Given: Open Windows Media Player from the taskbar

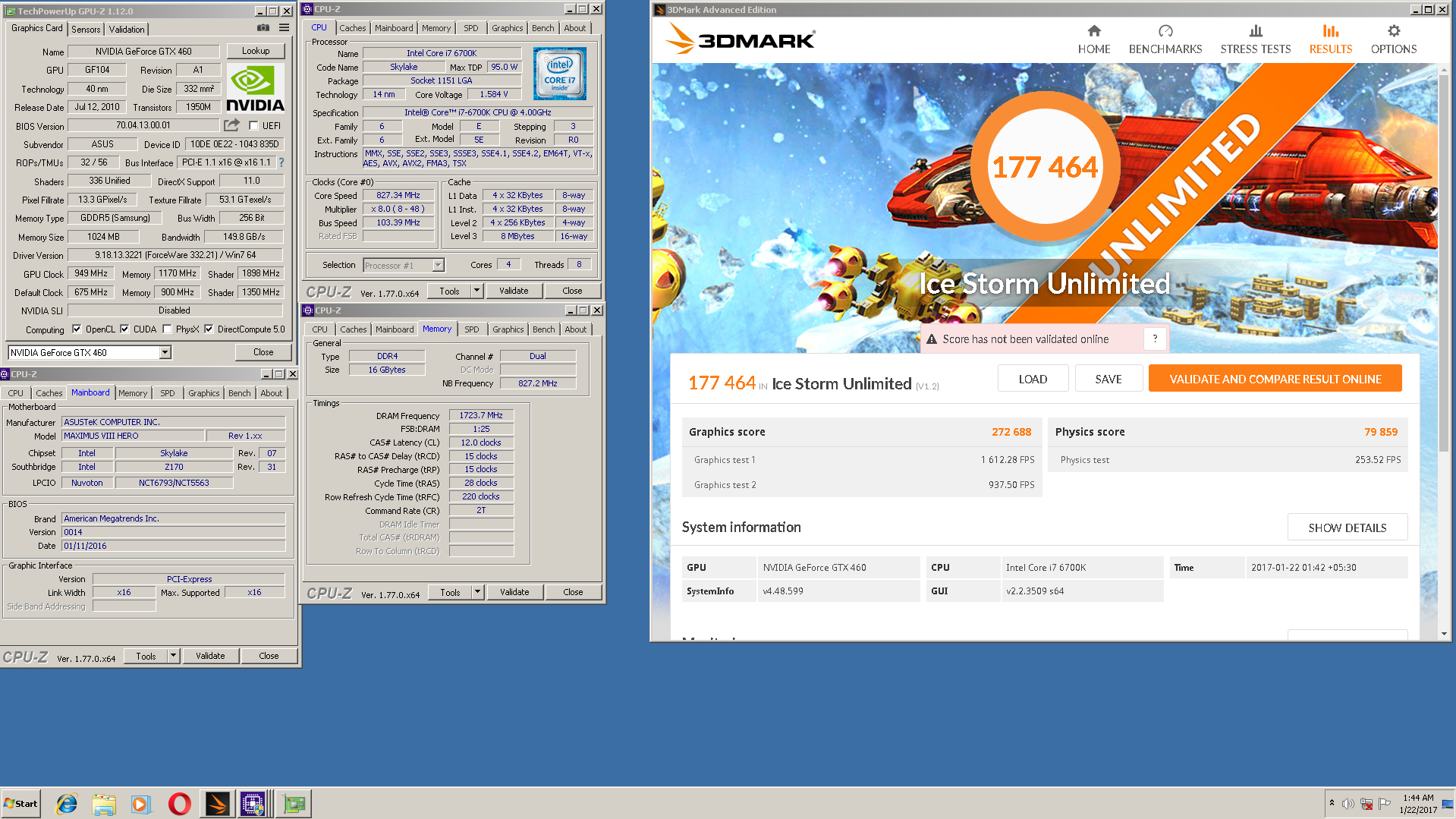Looking at the screenshot, I should (140, 804).
